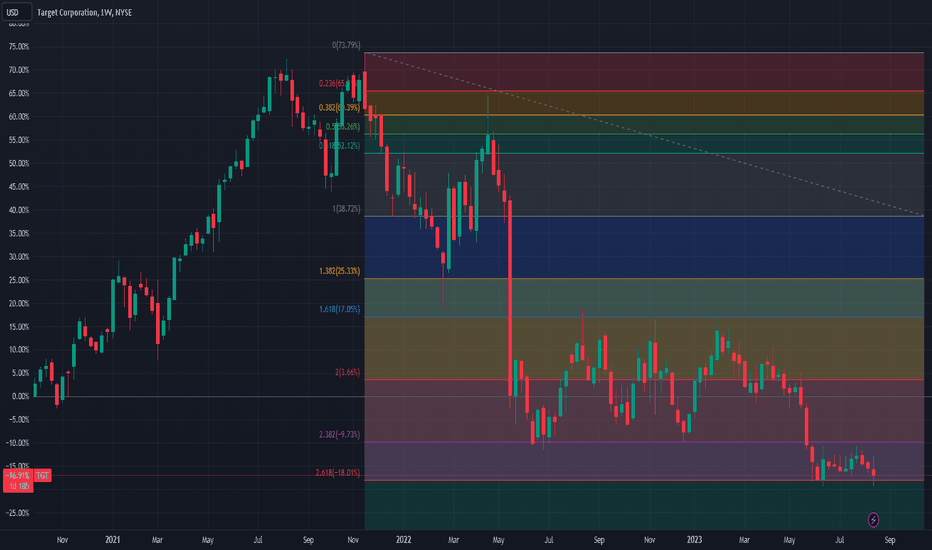Select the 1(38.72%) Fibonacci level label
Viewport: 932px width, 550px height.
pyautogui.click(x=346, y=209)
